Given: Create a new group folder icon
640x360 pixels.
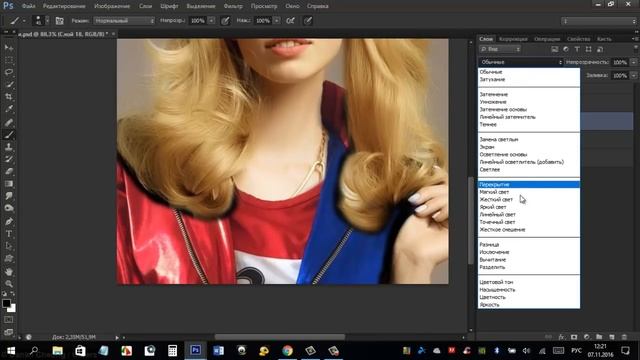Looking at the screenshot, I should pyautogui.click(x=599, y=337).
